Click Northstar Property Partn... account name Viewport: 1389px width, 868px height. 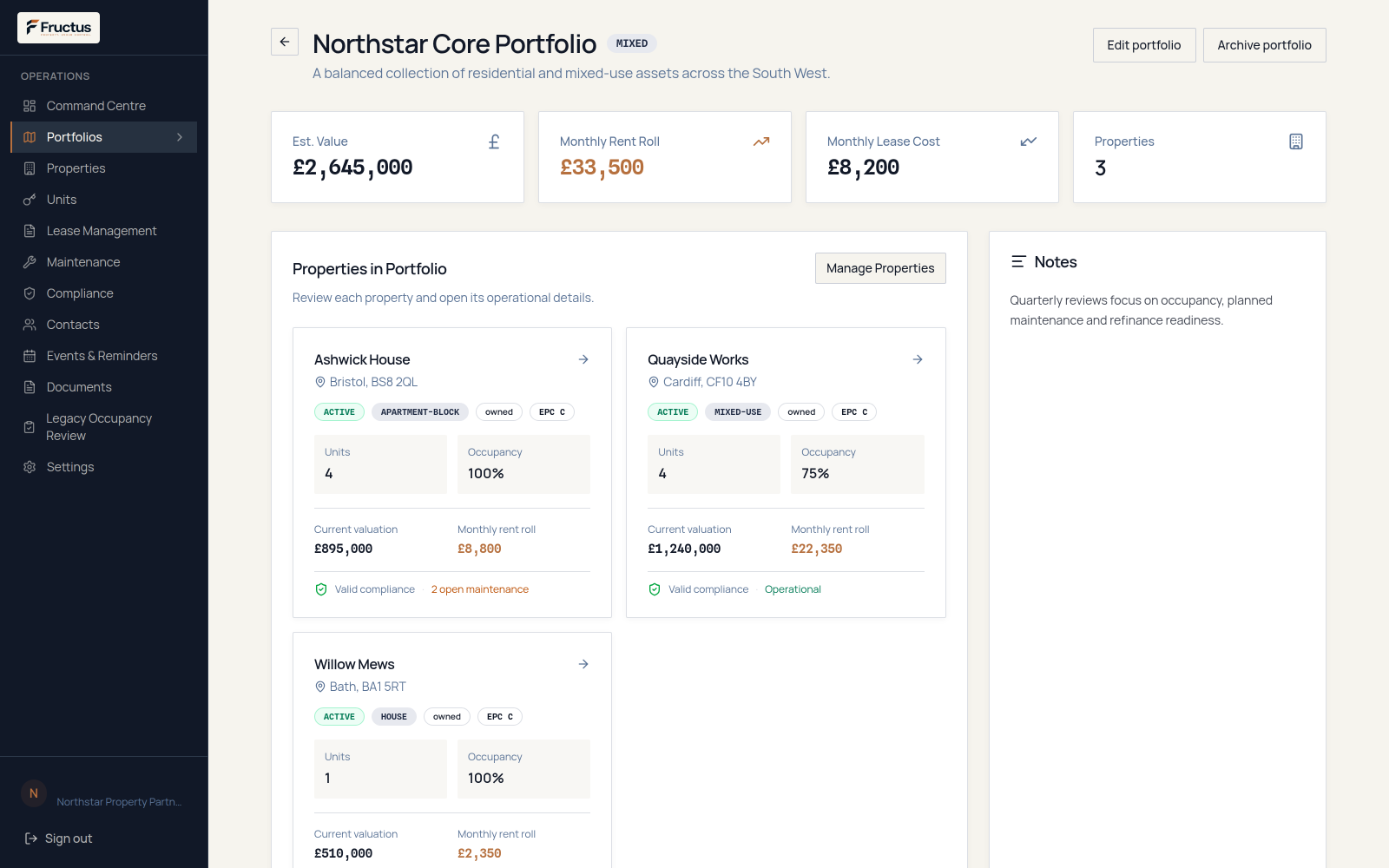pyautogui.click(x=119, y=802)
